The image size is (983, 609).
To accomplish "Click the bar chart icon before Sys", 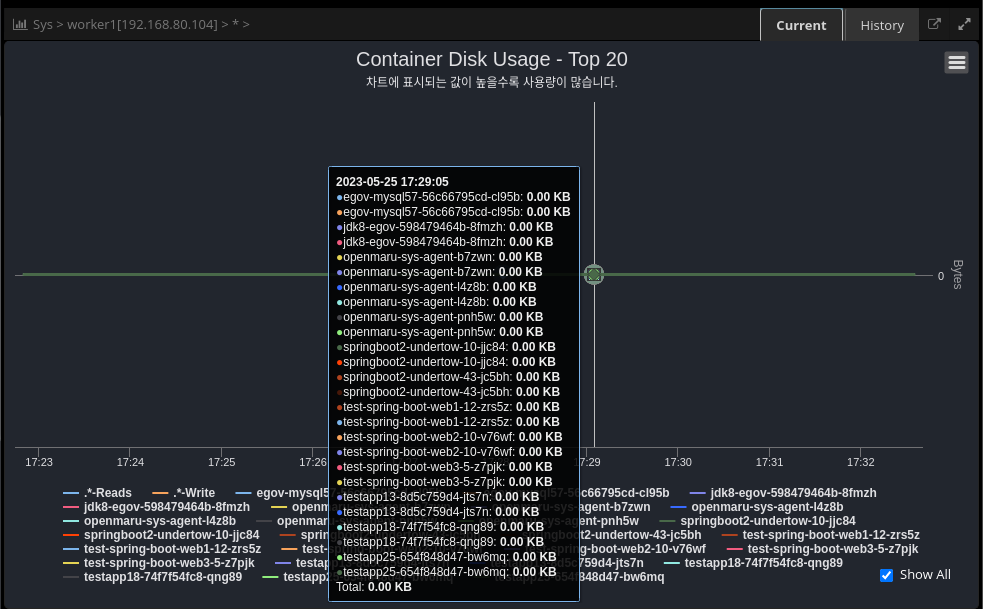I will point(19,25).
